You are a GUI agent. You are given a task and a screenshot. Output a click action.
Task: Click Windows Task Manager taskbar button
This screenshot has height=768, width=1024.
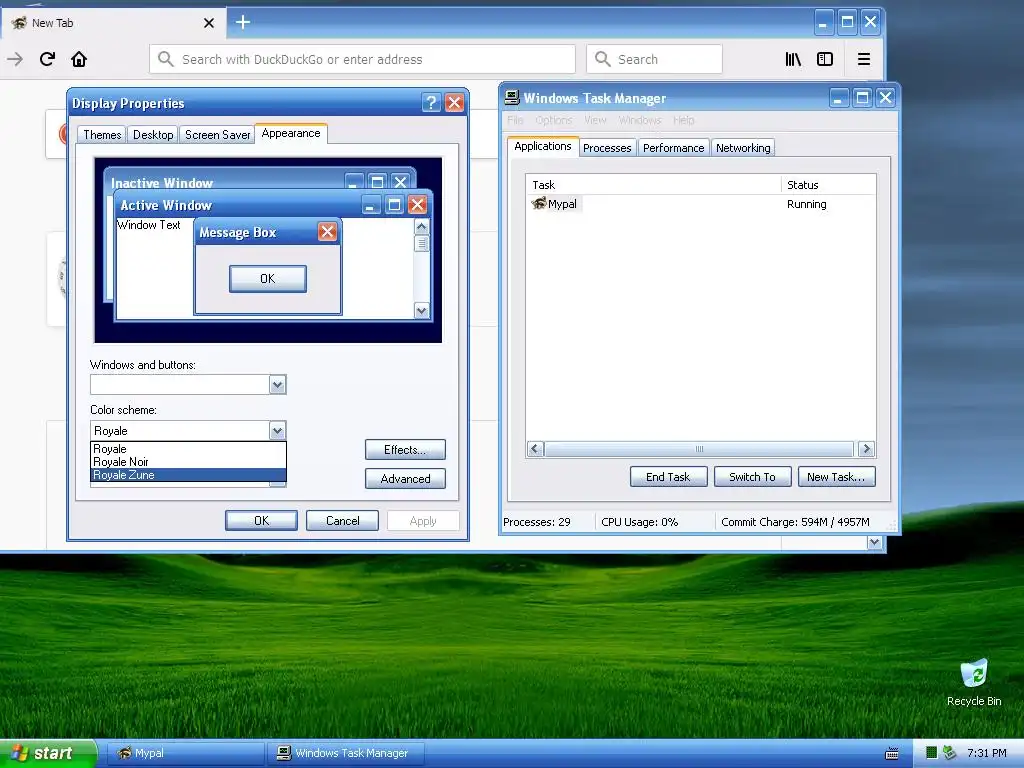coord(346,753)
